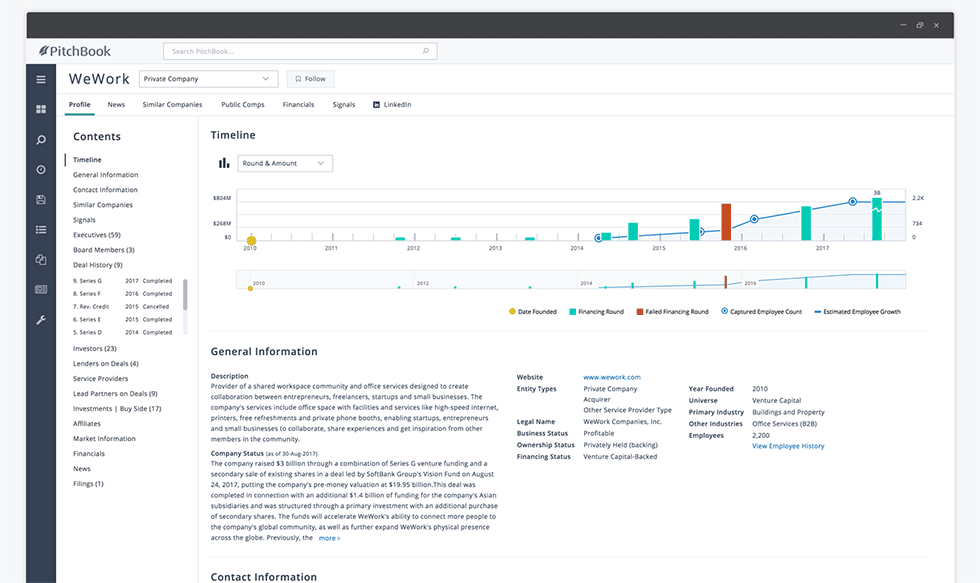Switch to the Profile tab

(79, 104)
